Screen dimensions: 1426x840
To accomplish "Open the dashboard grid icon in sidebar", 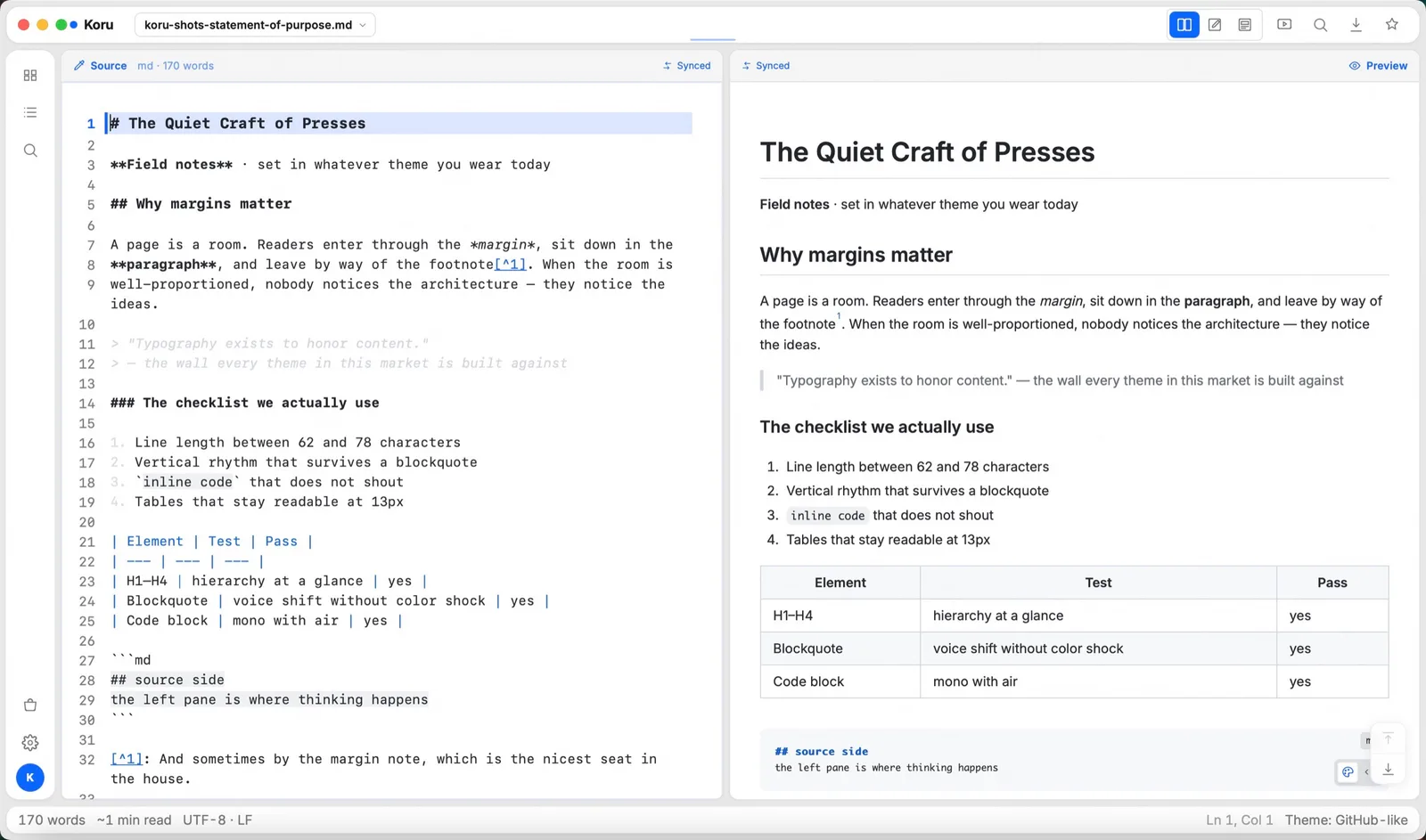I will (30, 76).
